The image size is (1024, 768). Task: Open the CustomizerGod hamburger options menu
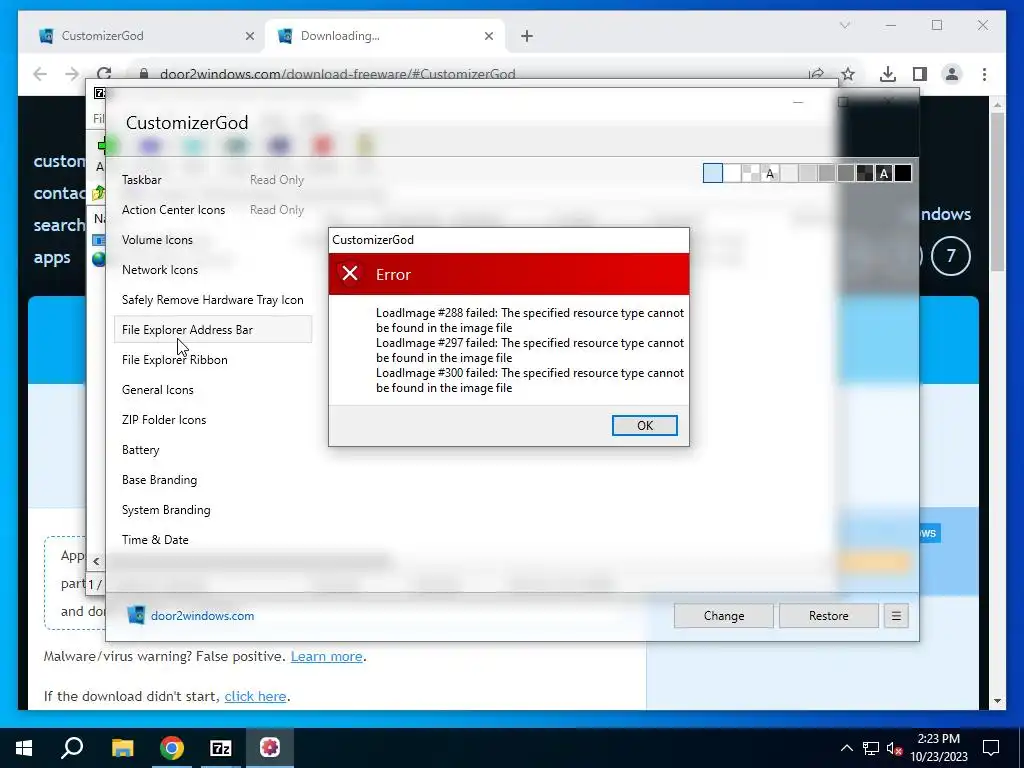pos(896,616)
